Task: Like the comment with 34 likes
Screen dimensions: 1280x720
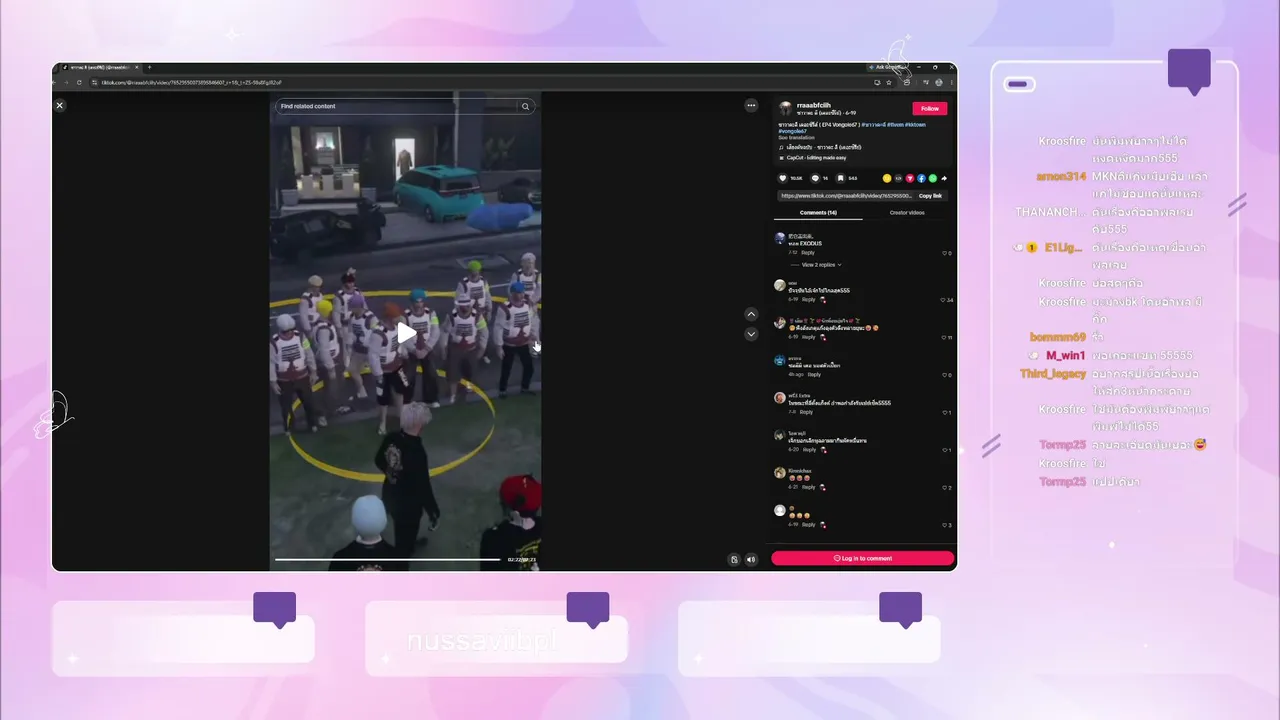Action: click(943, 300)
